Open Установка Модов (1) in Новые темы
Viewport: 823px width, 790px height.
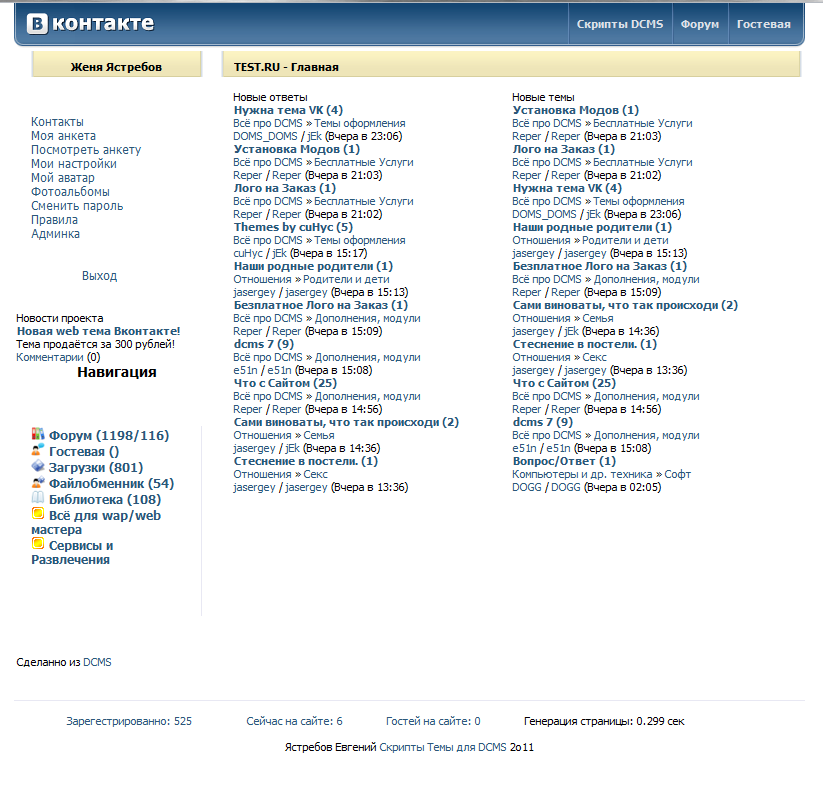576,110
